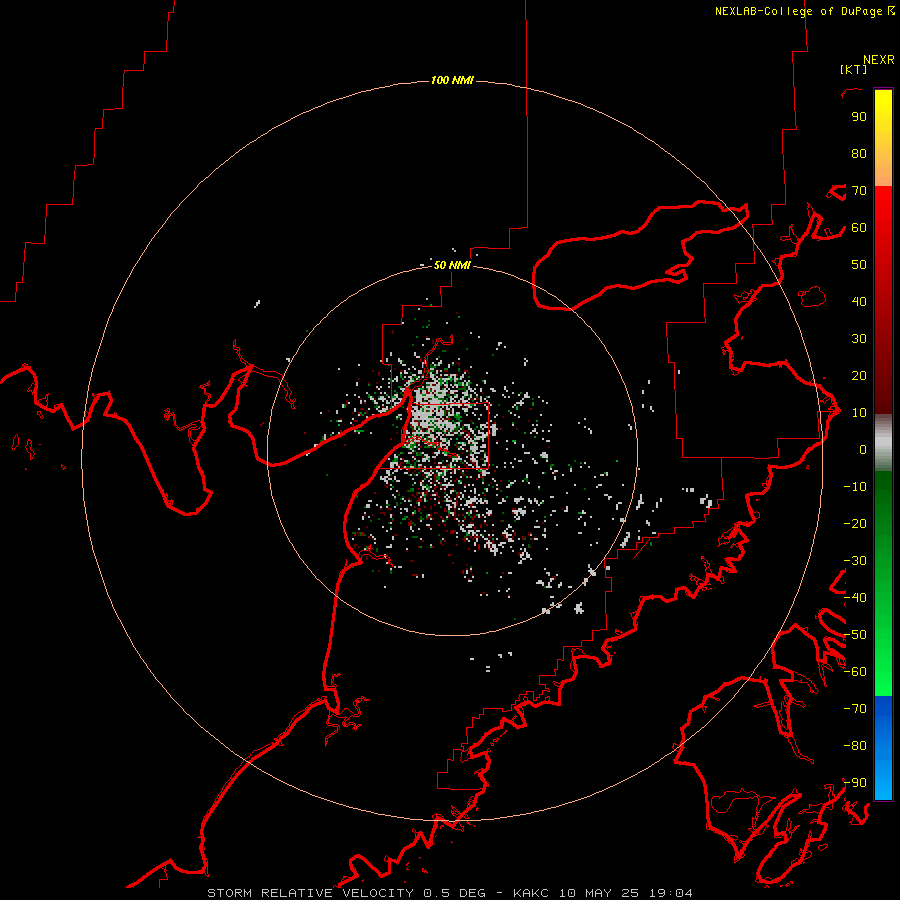Click the 50 NMI range ring label
The image size is (900, 900).
(452, 265)
